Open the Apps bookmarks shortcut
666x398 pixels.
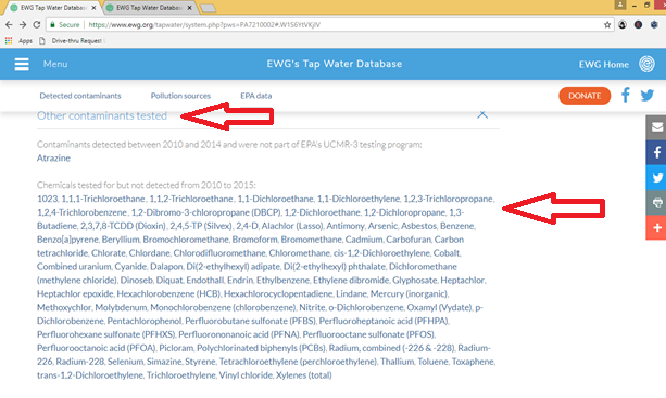19,41
